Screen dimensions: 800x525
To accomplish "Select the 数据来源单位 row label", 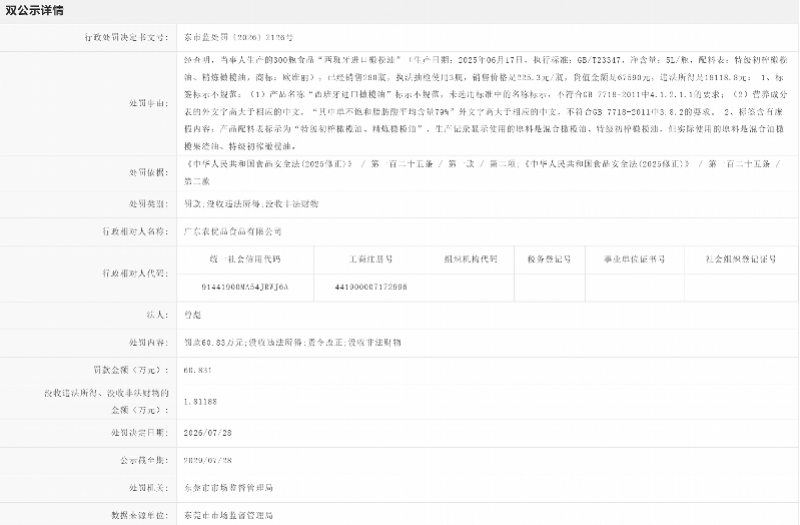I will [140, 515].
